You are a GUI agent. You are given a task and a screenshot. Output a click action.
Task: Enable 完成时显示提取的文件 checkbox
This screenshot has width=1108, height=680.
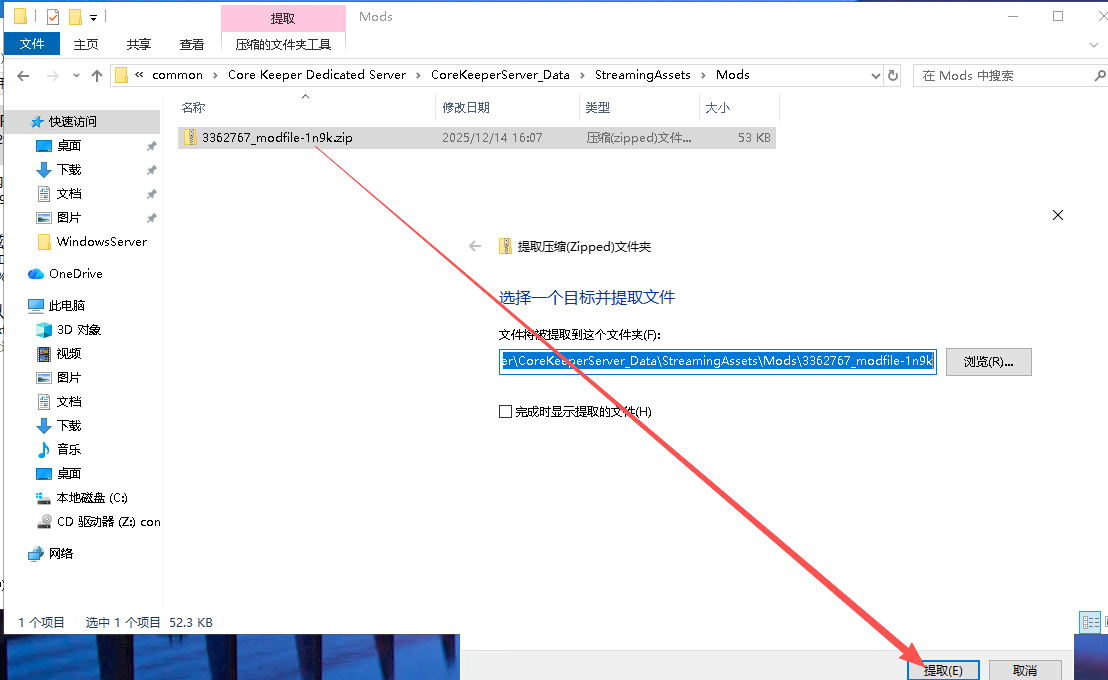point(506,411)
